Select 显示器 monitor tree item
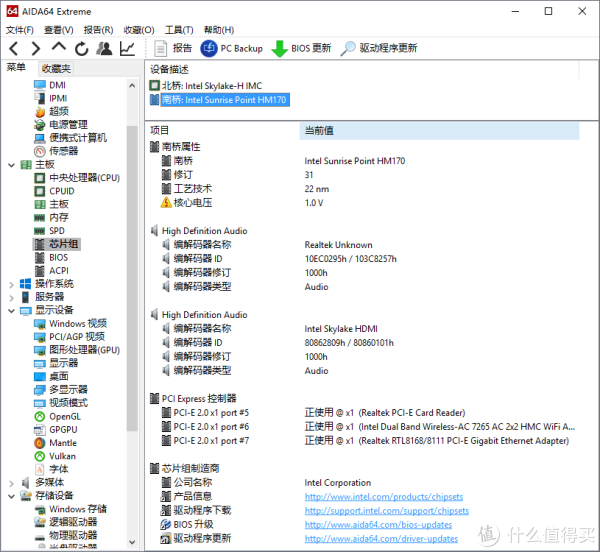The height and width of the screenshot is (552, 600). [56, 363]
